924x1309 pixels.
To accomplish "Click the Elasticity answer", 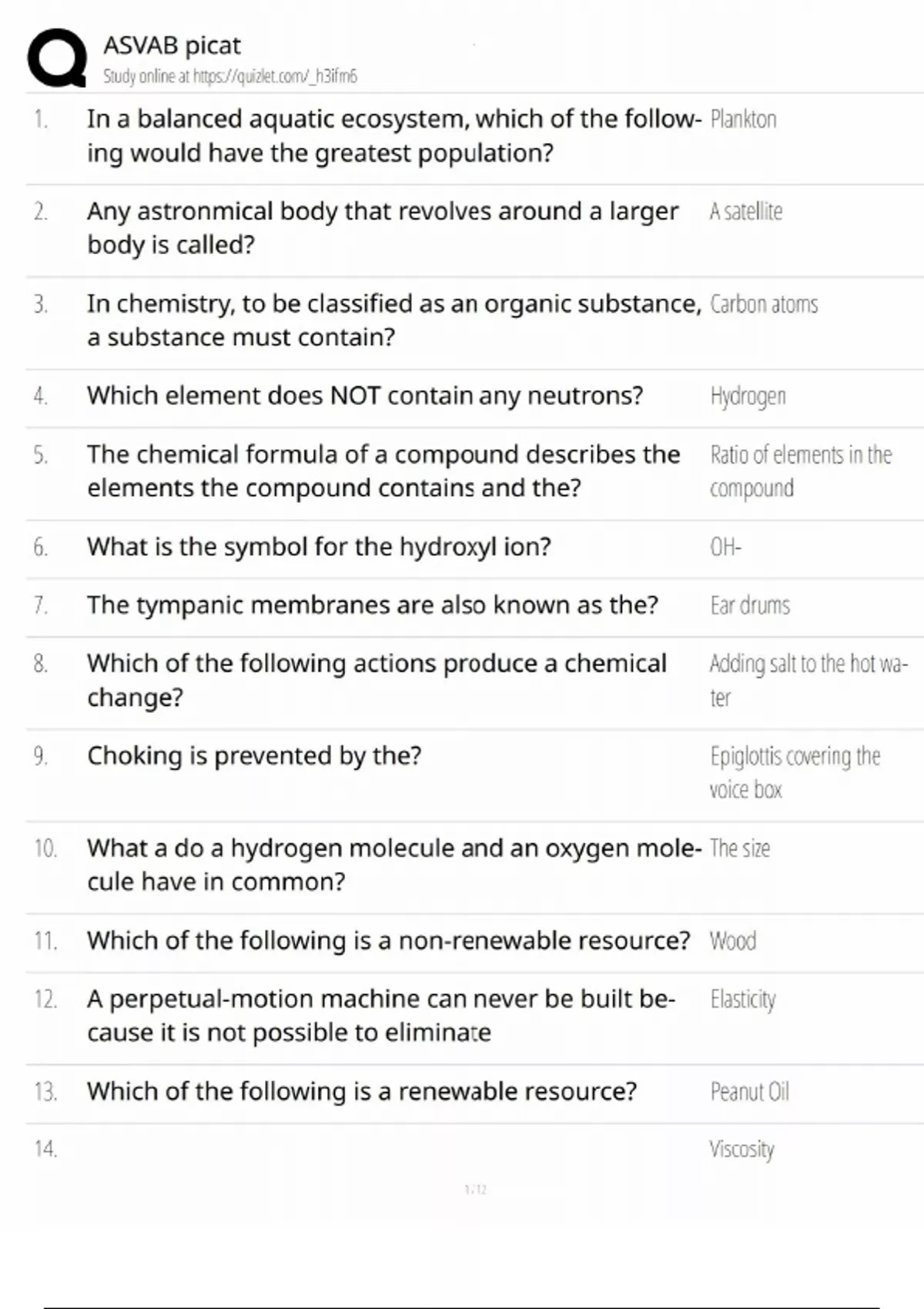I will click(x=743, y=1000).
